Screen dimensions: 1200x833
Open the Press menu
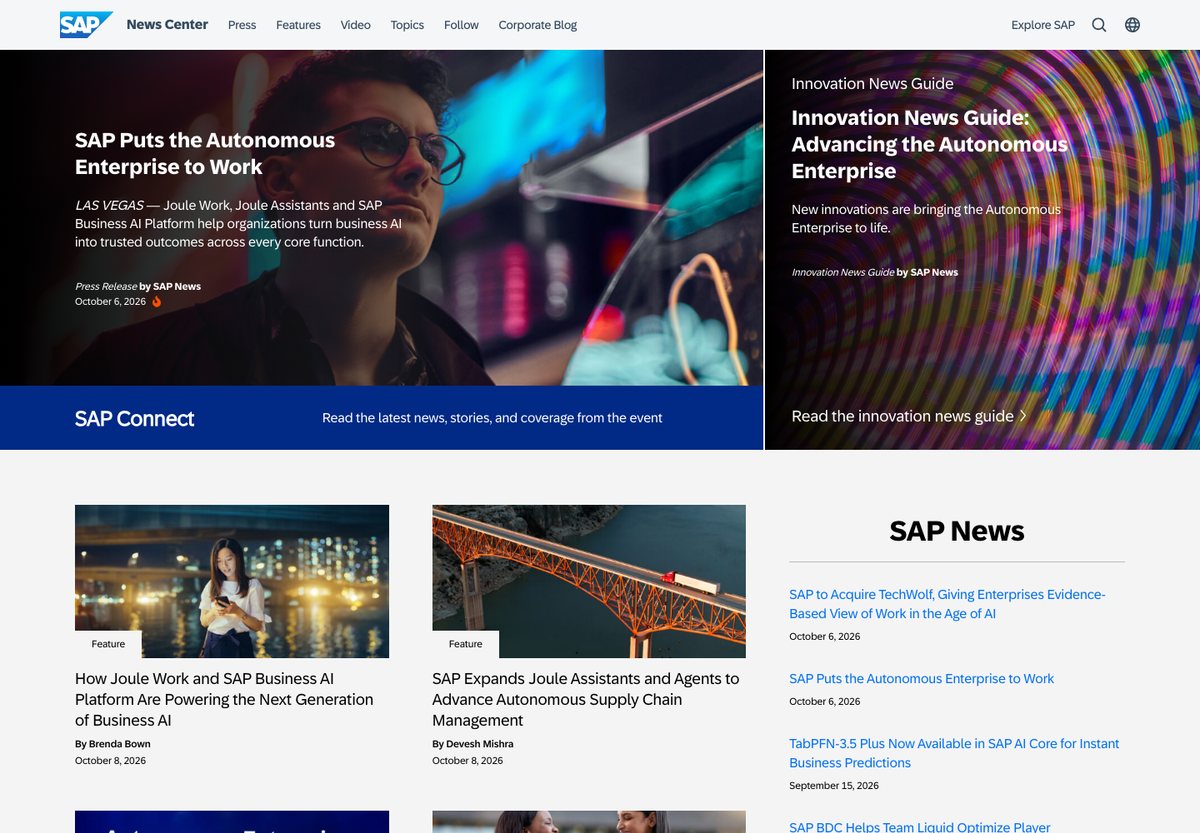[x=242, y=25]
